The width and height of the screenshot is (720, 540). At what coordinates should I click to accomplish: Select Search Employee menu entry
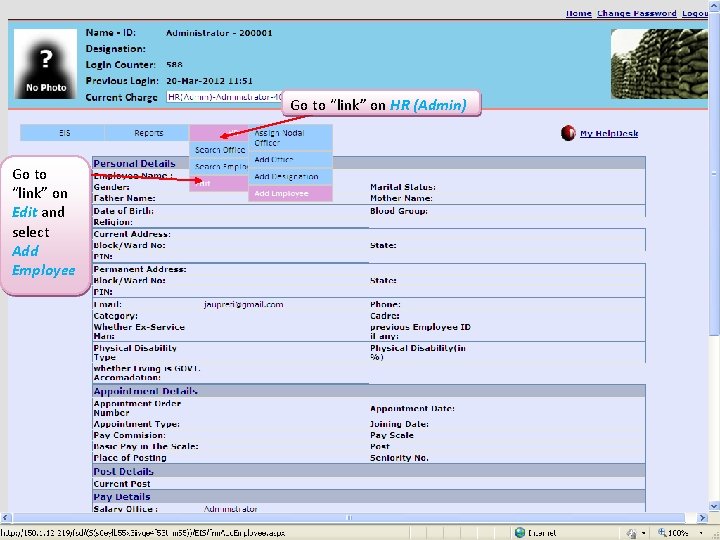pyautogui.click(x=219, y=167)
